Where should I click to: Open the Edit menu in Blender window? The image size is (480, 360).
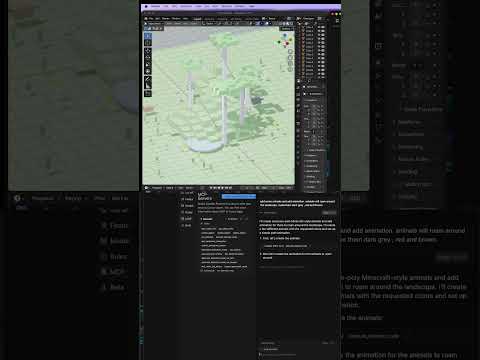pyautogui.click(x=158, y=19)
